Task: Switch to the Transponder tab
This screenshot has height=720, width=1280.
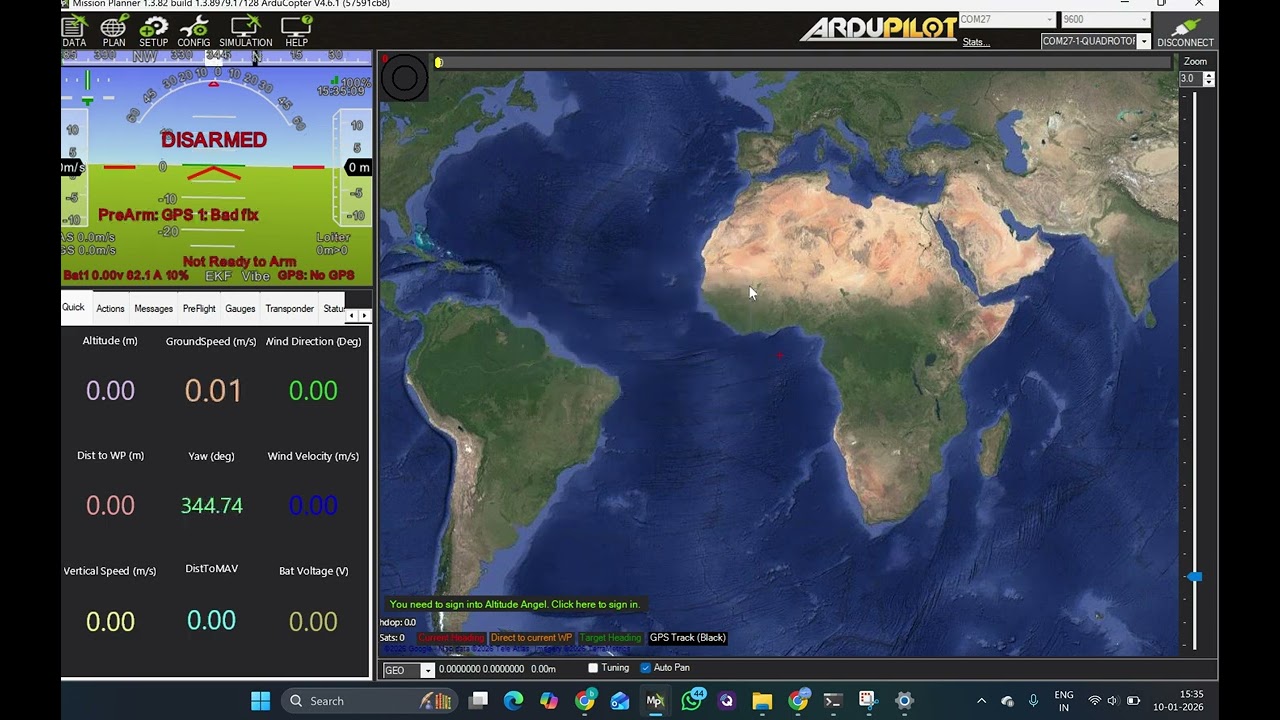Action: click(290, 309)
